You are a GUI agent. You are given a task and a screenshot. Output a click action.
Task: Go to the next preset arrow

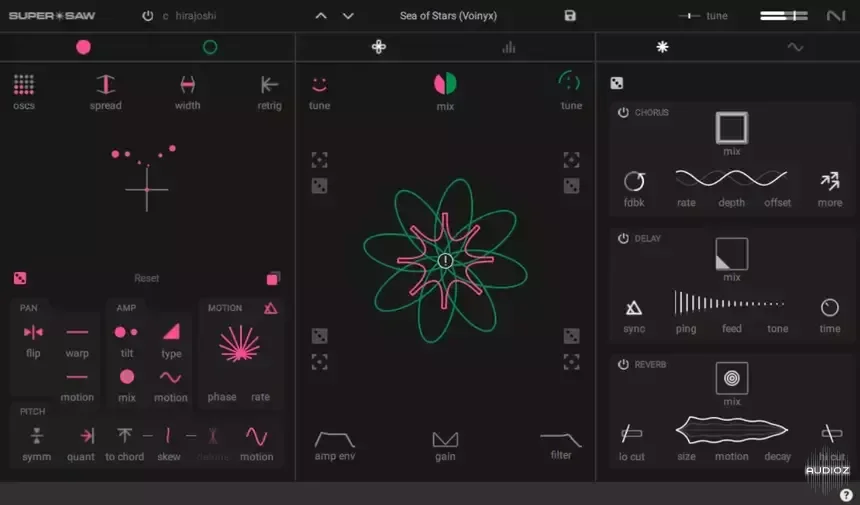[348, 16]
